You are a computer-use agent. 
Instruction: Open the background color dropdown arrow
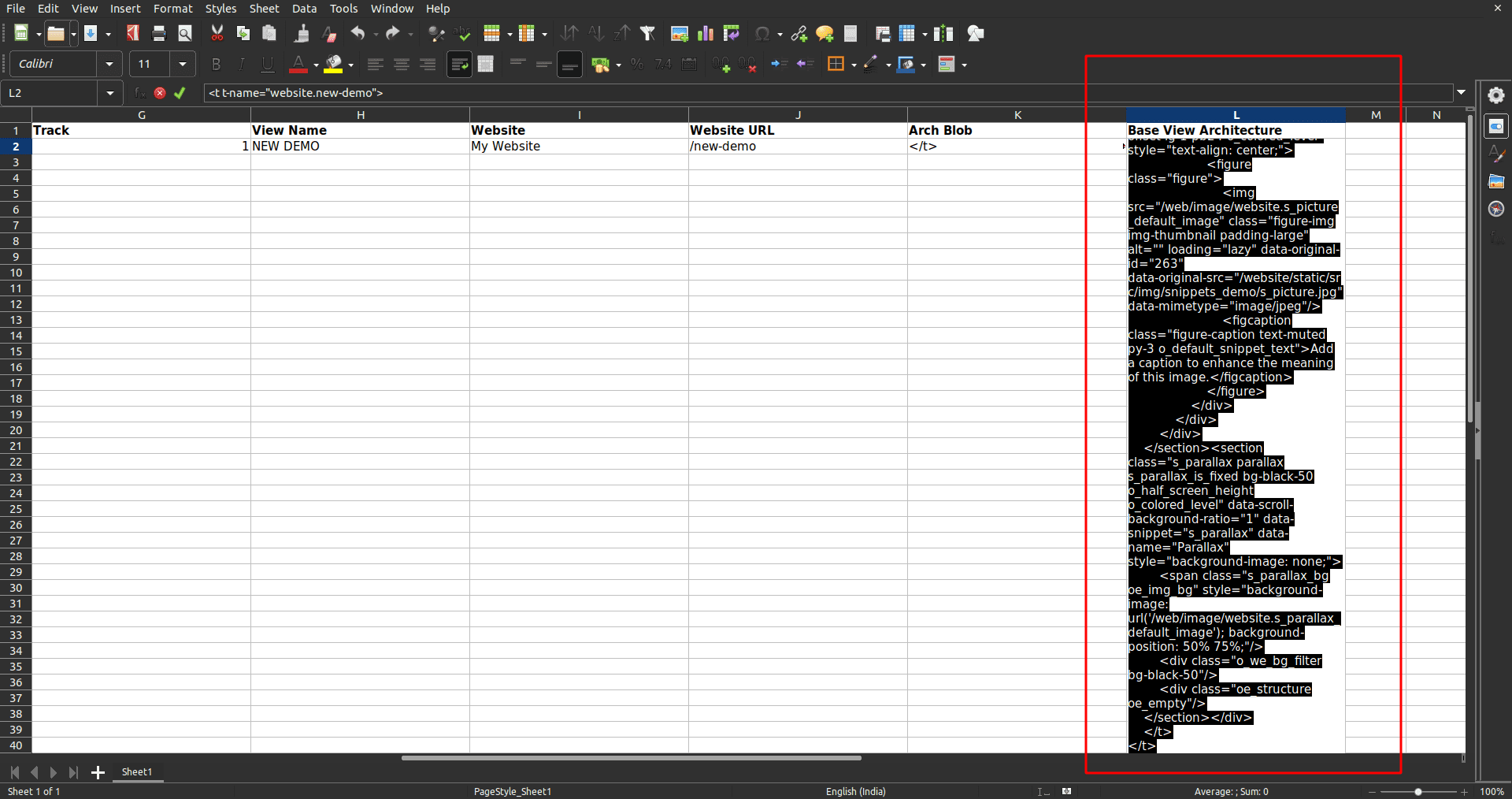[x=350, y=65]
